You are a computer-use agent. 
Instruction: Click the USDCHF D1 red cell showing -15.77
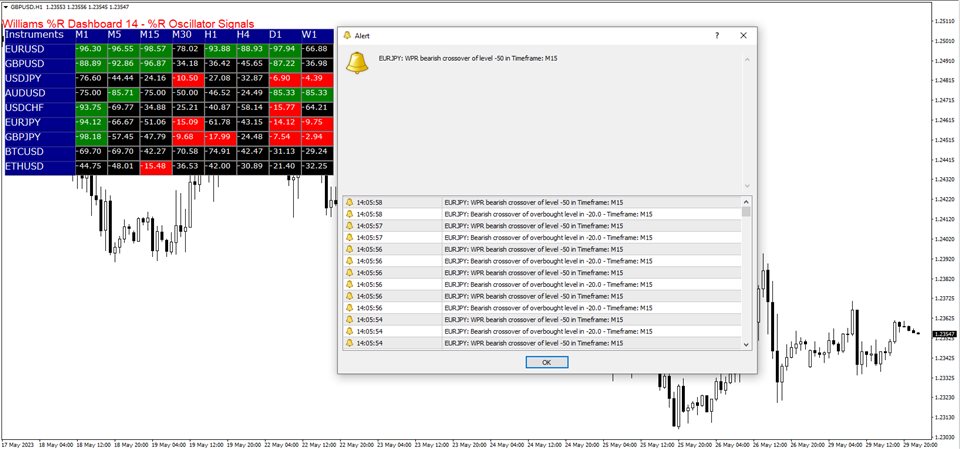click(x=285, y=108)
